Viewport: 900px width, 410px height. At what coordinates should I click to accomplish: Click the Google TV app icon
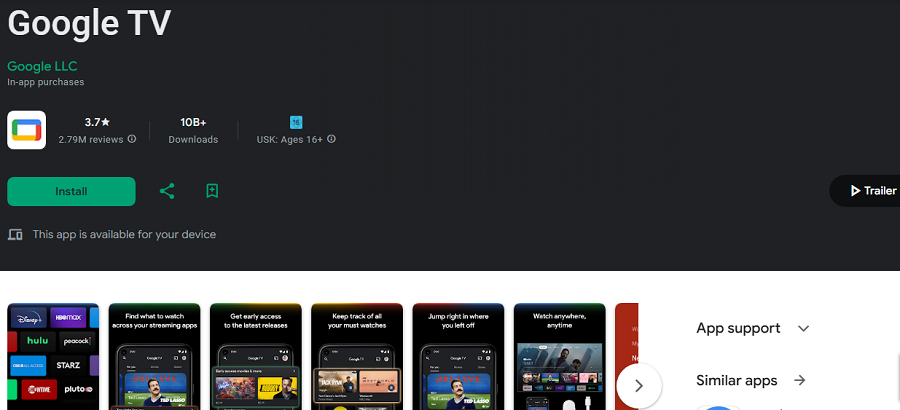(x=26, y=130)
